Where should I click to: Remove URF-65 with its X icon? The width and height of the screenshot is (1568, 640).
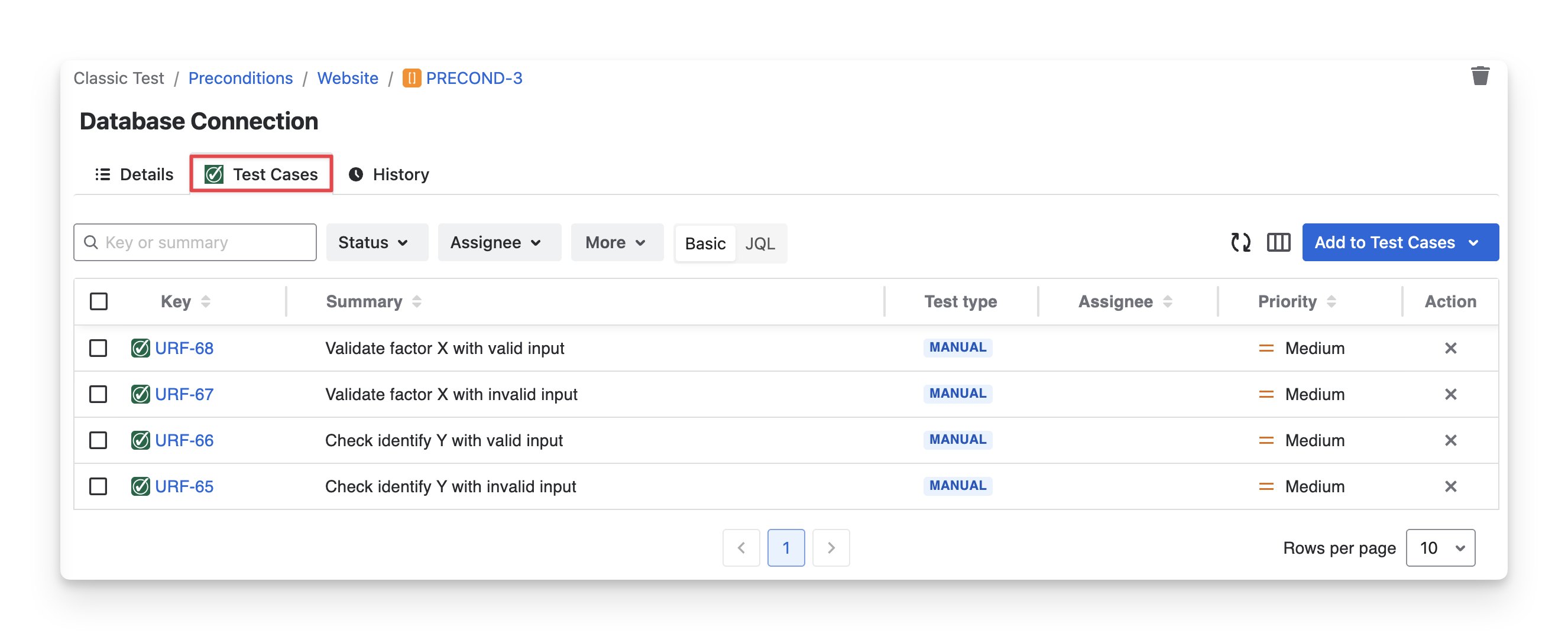(1450, 486)
